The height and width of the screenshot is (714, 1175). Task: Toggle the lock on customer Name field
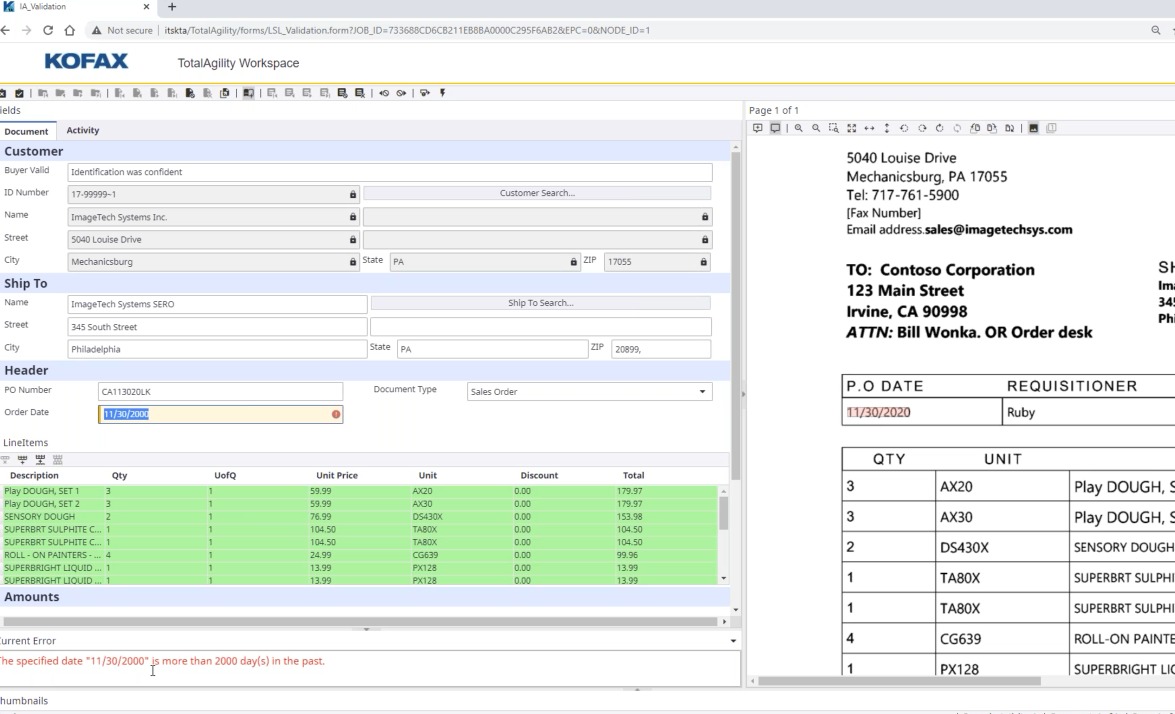coord(352,217)
